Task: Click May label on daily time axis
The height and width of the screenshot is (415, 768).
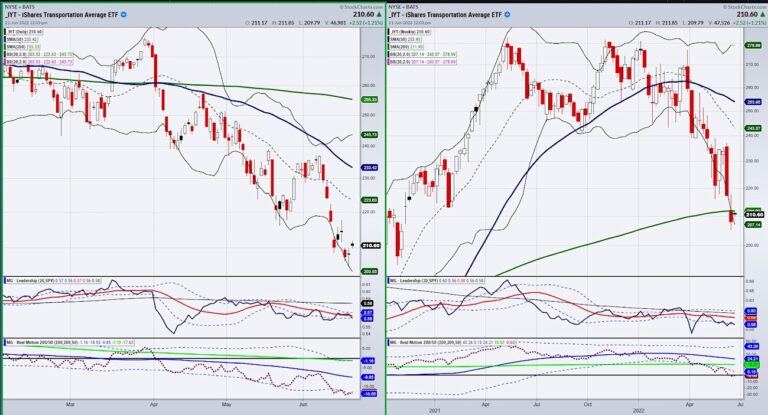Action: pos(226,405)
